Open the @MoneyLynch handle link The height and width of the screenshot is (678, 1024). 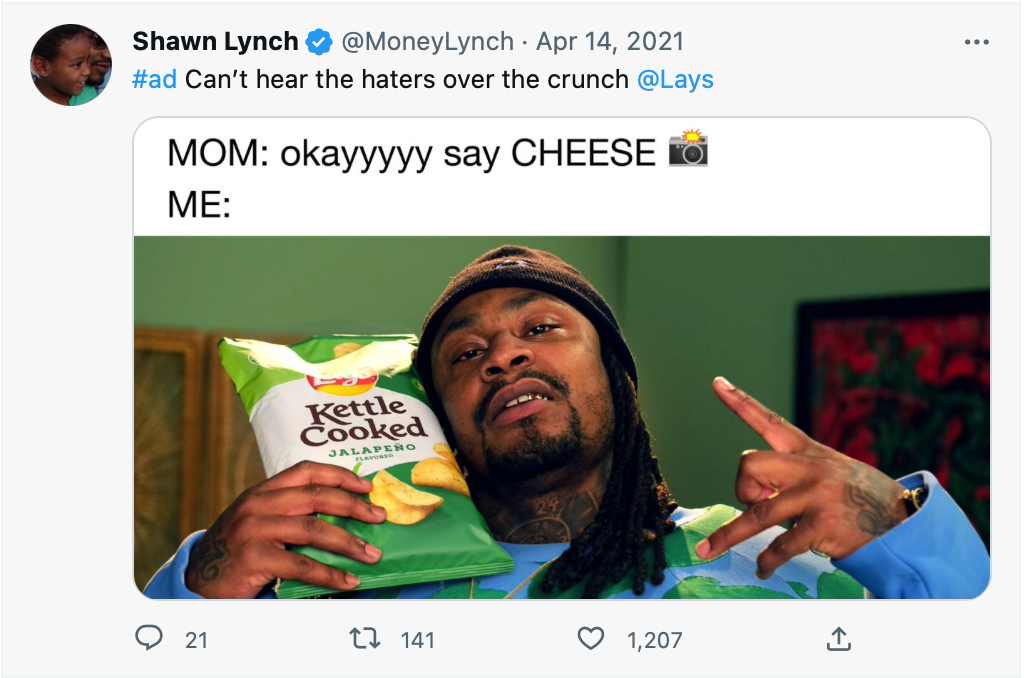[x=428, y=42]
